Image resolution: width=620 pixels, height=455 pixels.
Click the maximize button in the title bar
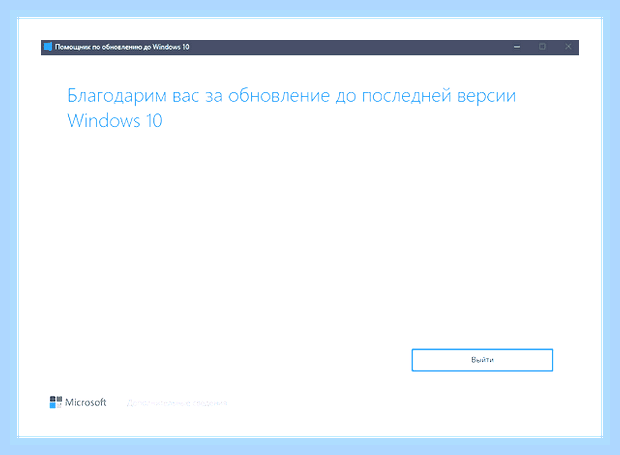tap(542, 47)
